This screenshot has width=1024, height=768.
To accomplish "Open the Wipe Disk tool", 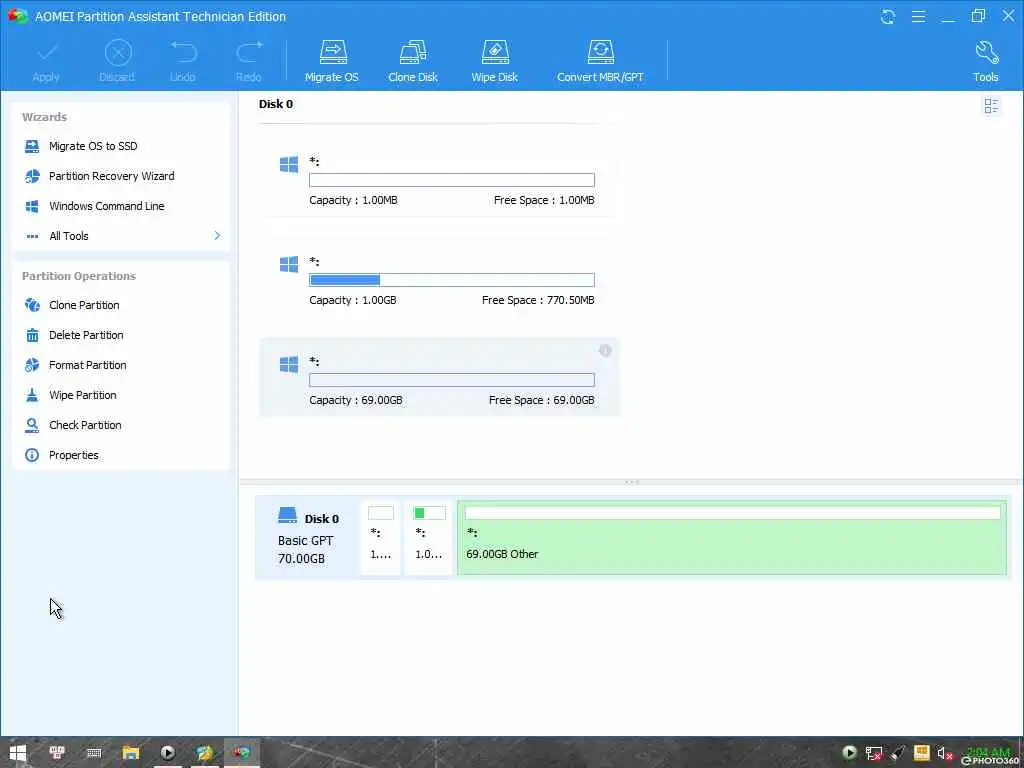I will point(494,62).
